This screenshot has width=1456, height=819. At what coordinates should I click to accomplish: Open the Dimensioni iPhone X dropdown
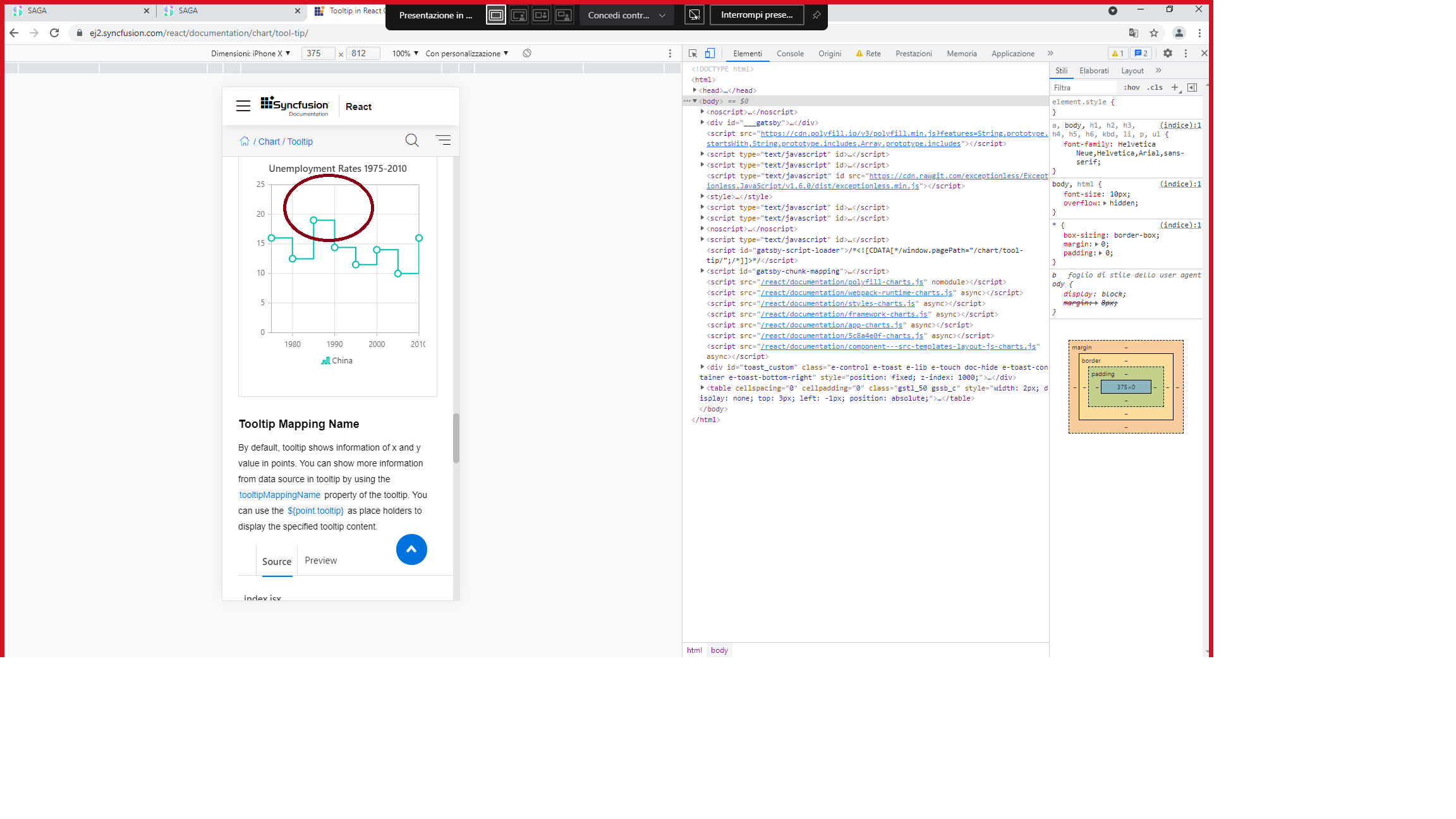click(x=250, y=54)
